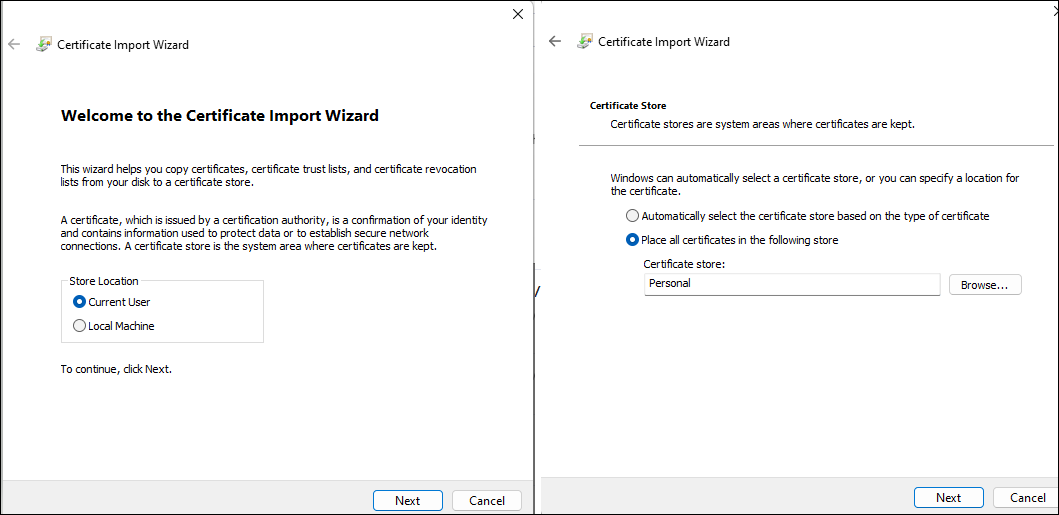This screenshot has height=515, width=1059.
Task: Click the certificate icon on the Certificate Store page
Action: (585, 41)
